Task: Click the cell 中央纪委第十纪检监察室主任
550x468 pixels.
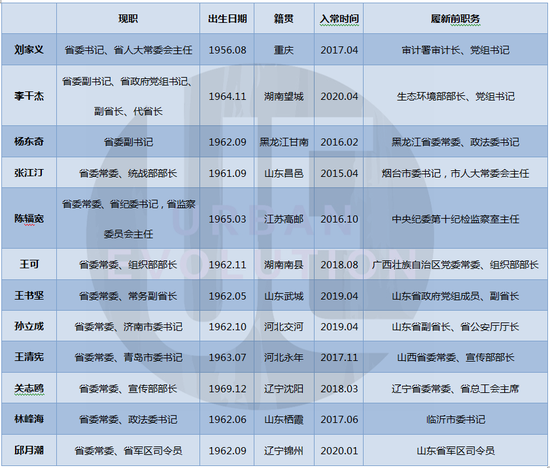Action: coord(455,219)
